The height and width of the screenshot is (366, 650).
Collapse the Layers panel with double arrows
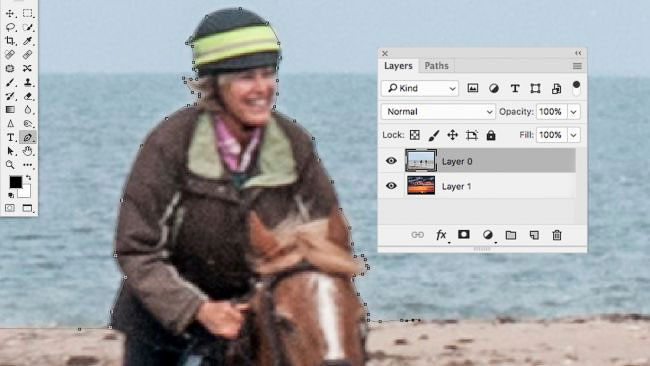pos(578,53)
